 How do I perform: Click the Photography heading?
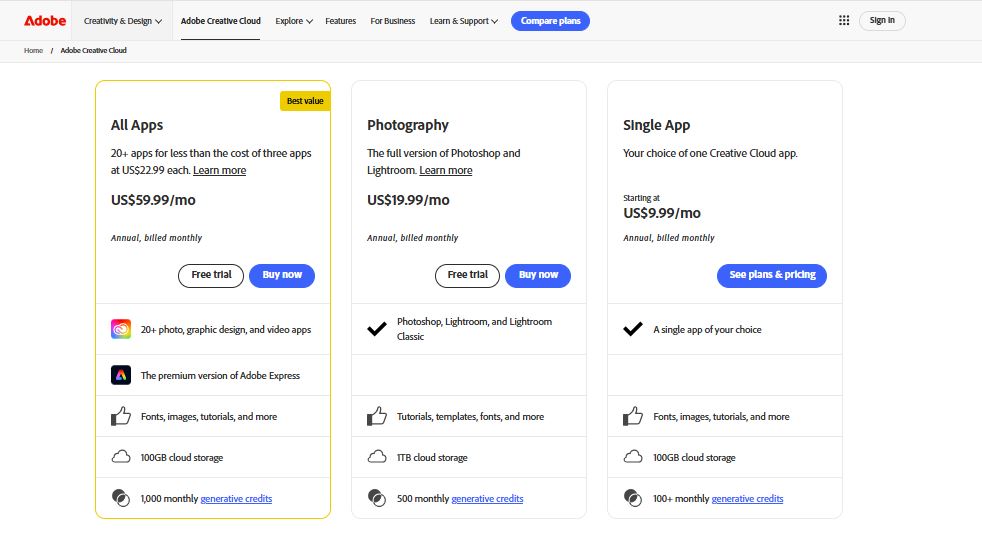tap(408, 125)
